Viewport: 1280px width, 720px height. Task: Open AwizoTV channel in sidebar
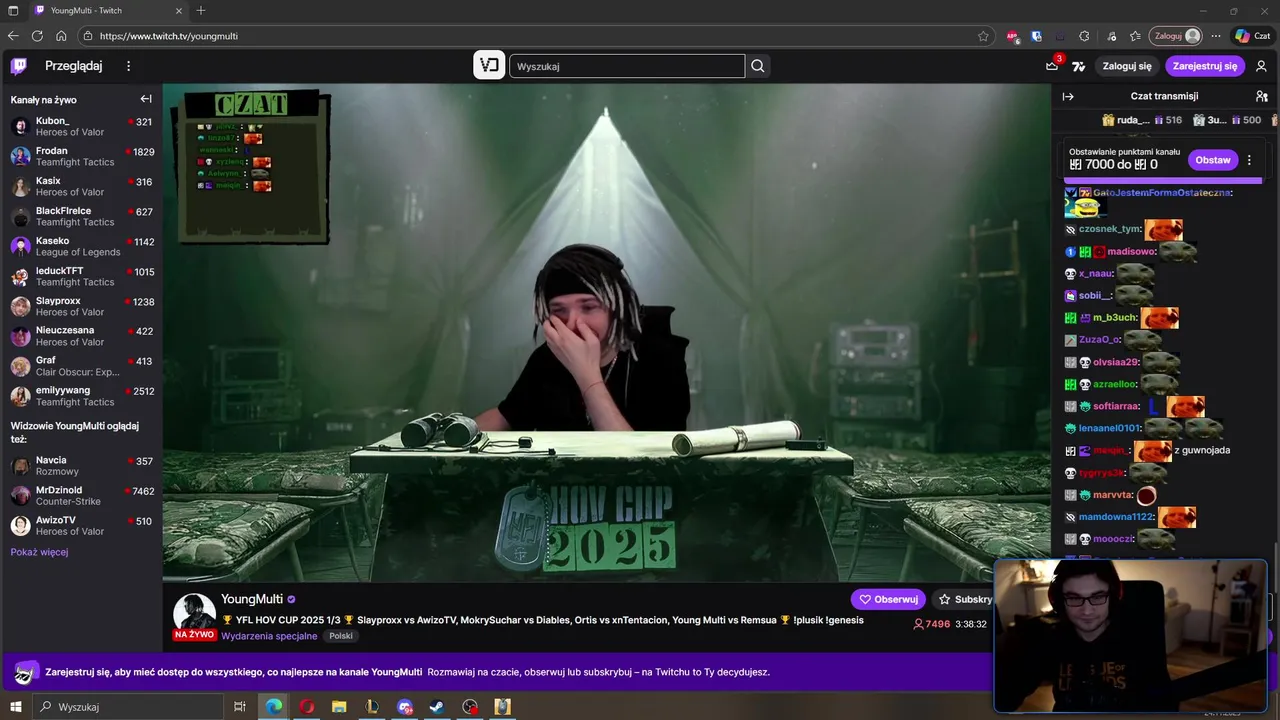(81, 526)
